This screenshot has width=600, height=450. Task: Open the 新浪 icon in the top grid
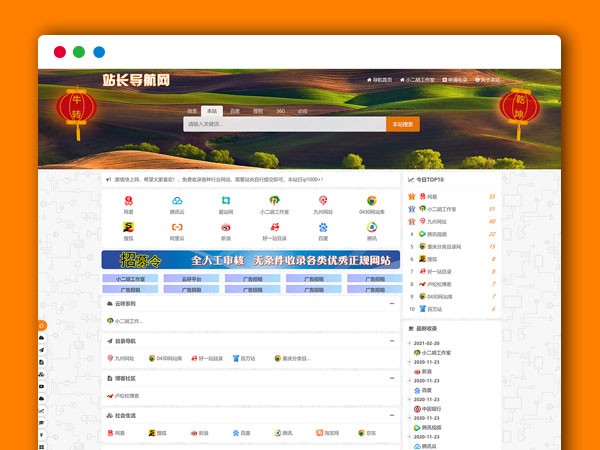point(226,228)
